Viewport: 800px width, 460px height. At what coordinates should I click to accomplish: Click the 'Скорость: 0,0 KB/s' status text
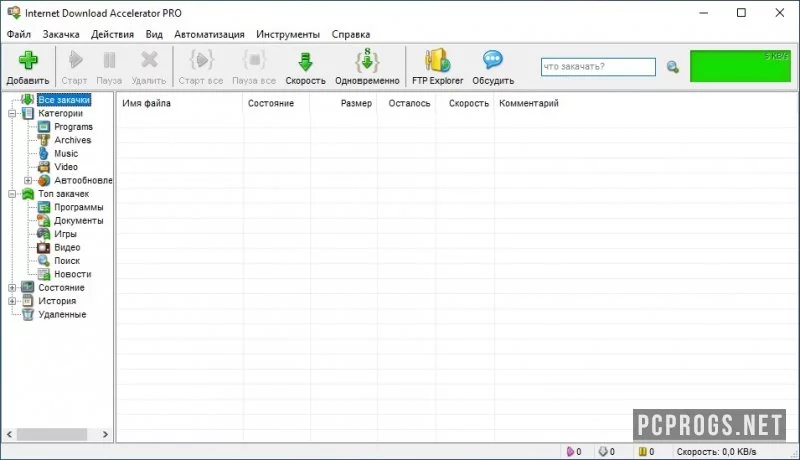coord(716,451)
